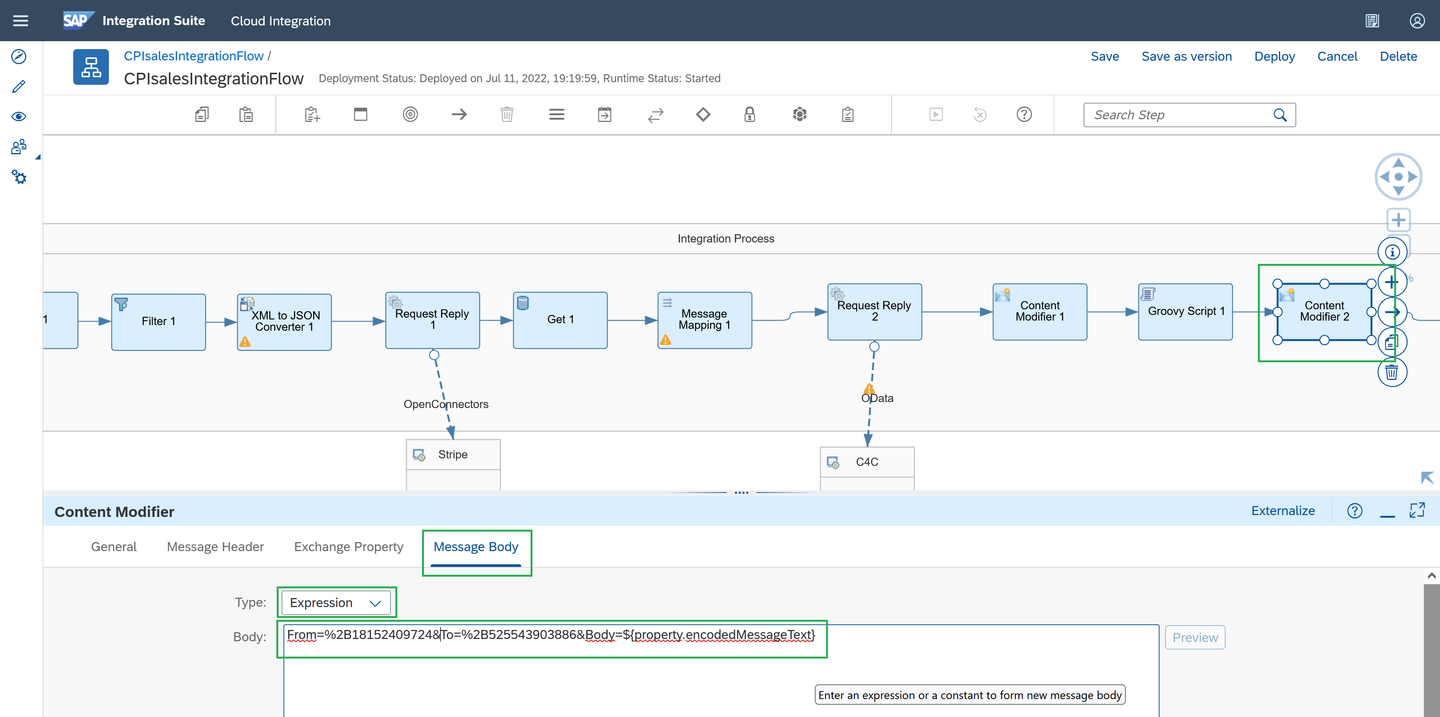This screenshot has height=717, width=1440.
Task: Open the Settings gears icon in sidebar
Action: pos(18,177)
